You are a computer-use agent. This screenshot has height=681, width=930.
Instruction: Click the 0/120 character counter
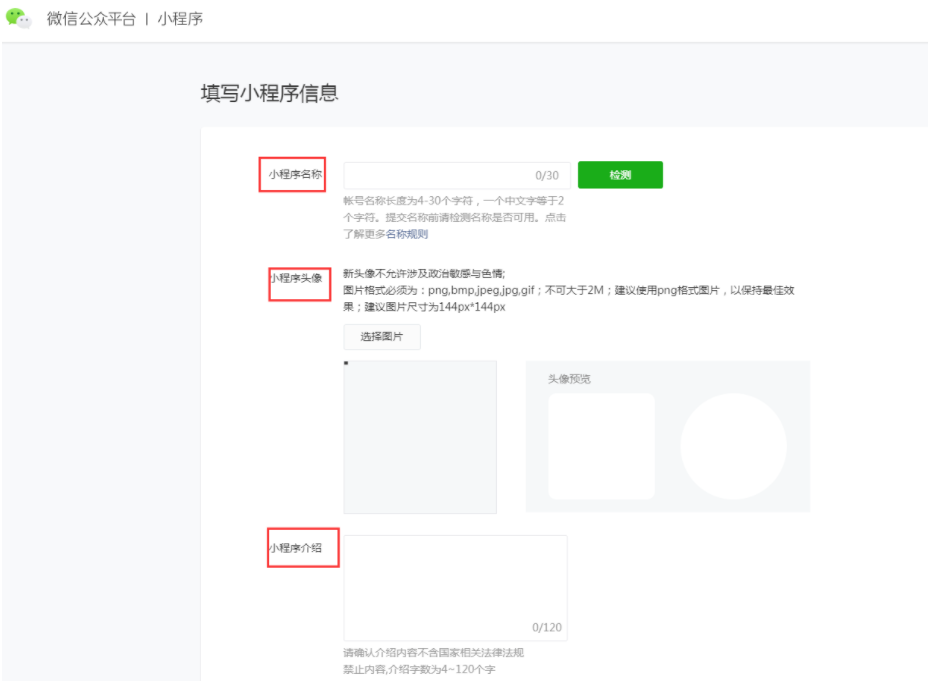(547, 627)
